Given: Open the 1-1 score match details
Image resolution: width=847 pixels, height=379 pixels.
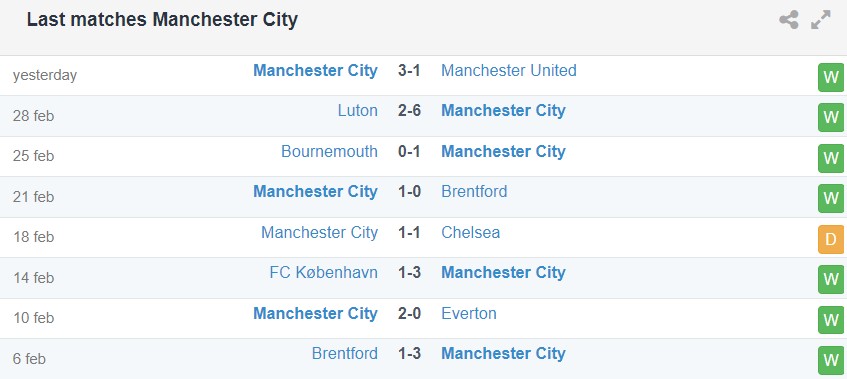Looking at the screenshot, I should [x=409, y=232].
